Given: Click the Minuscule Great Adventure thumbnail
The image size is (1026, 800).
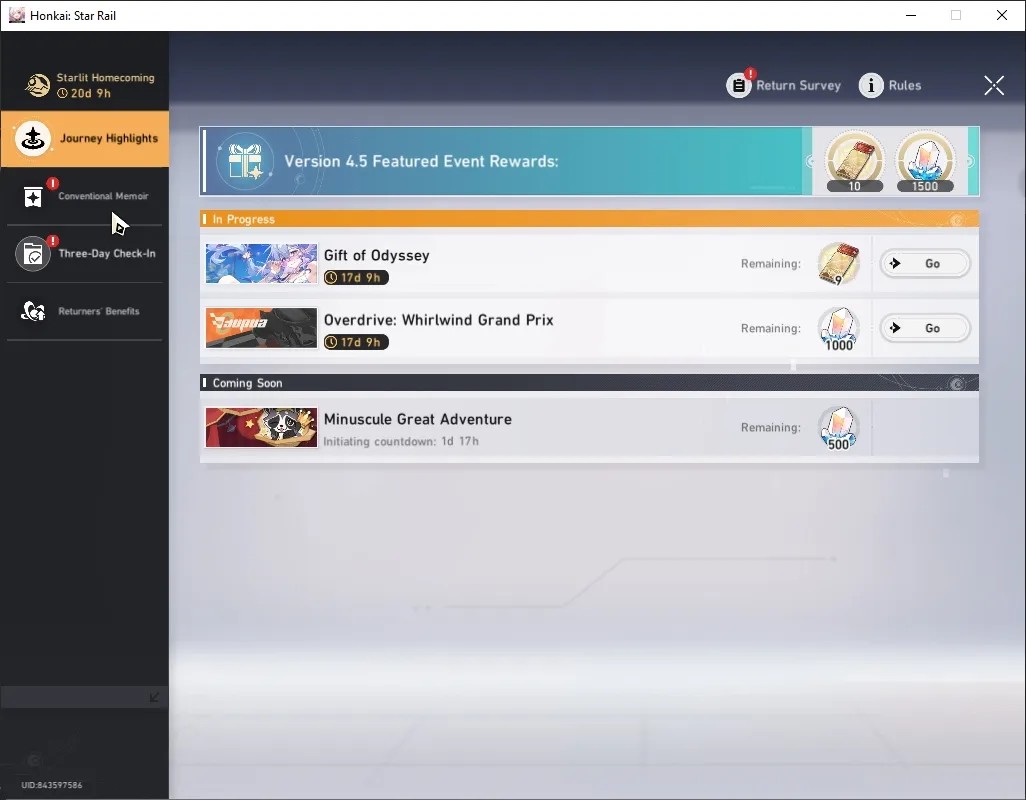Looking at the screenshot, I should pyautogui.click(x=261, y=427).
